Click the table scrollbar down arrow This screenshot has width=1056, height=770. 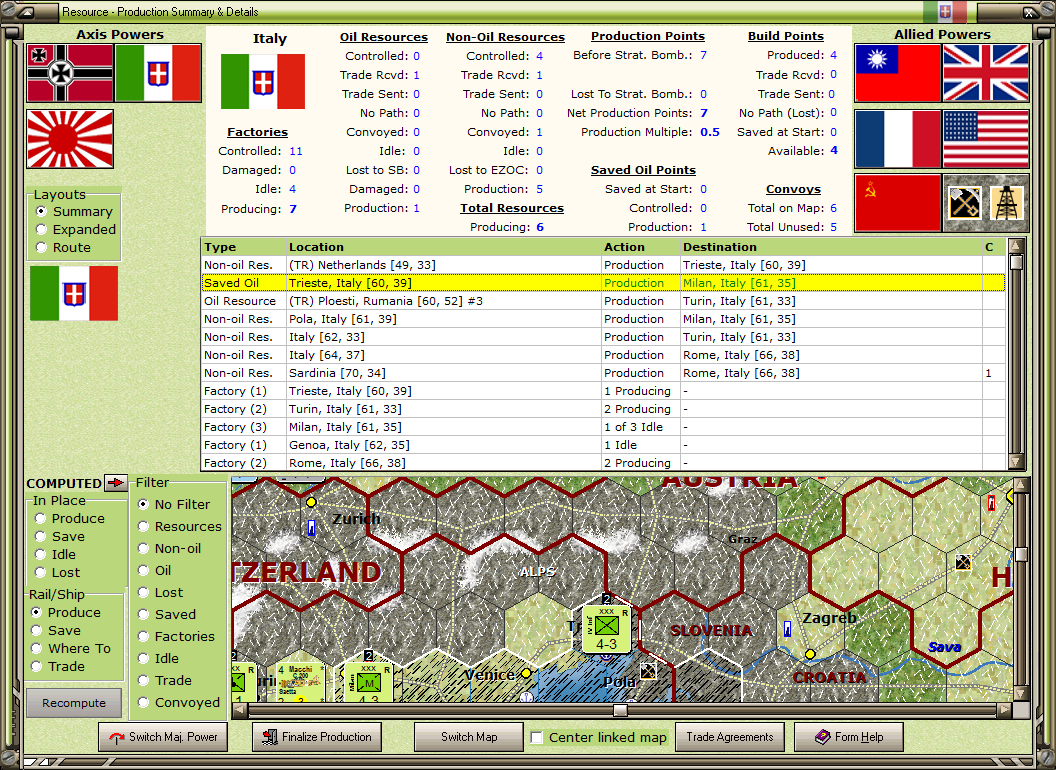pyautogui.click(x=1016, y=462)
